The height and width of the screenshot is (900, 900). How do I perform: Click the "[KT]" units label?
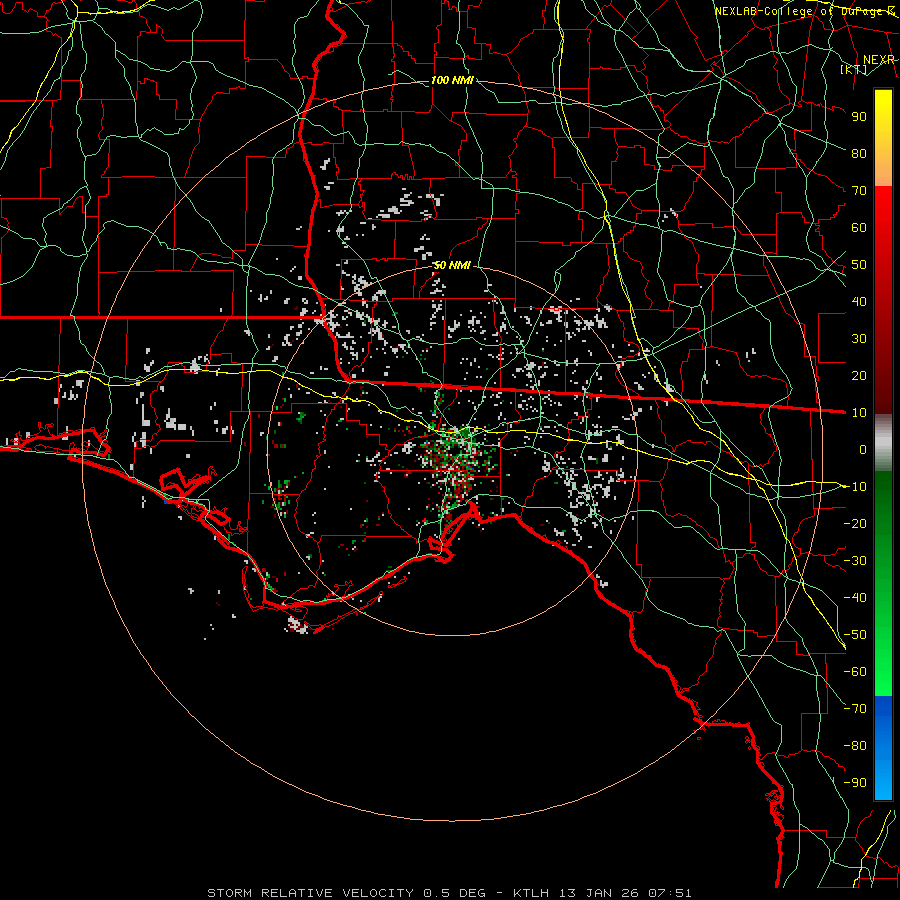pos(854,69)
